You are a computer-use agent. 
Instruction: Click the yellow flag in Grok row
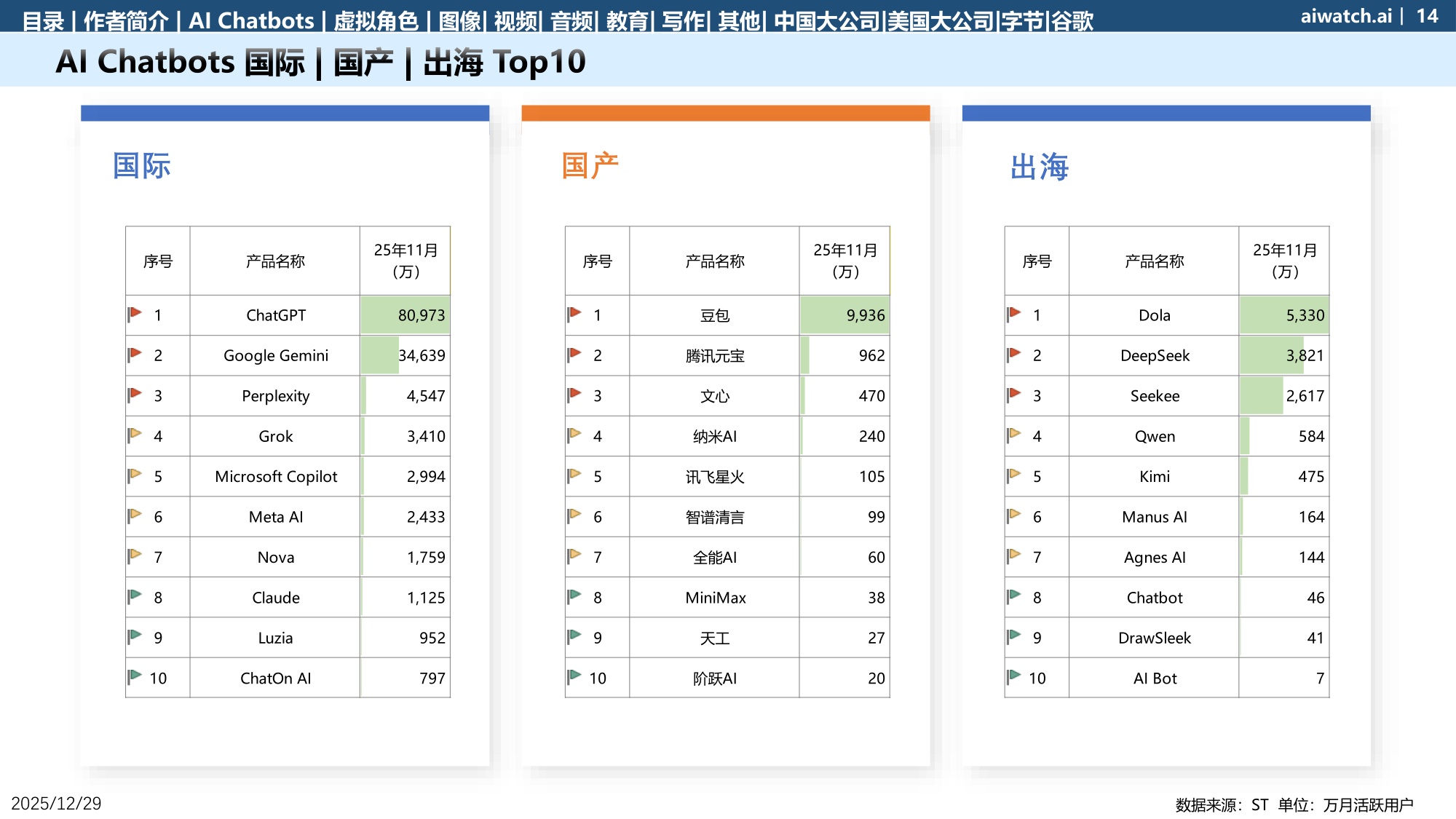pyautogui.click(x=135, y=435)
